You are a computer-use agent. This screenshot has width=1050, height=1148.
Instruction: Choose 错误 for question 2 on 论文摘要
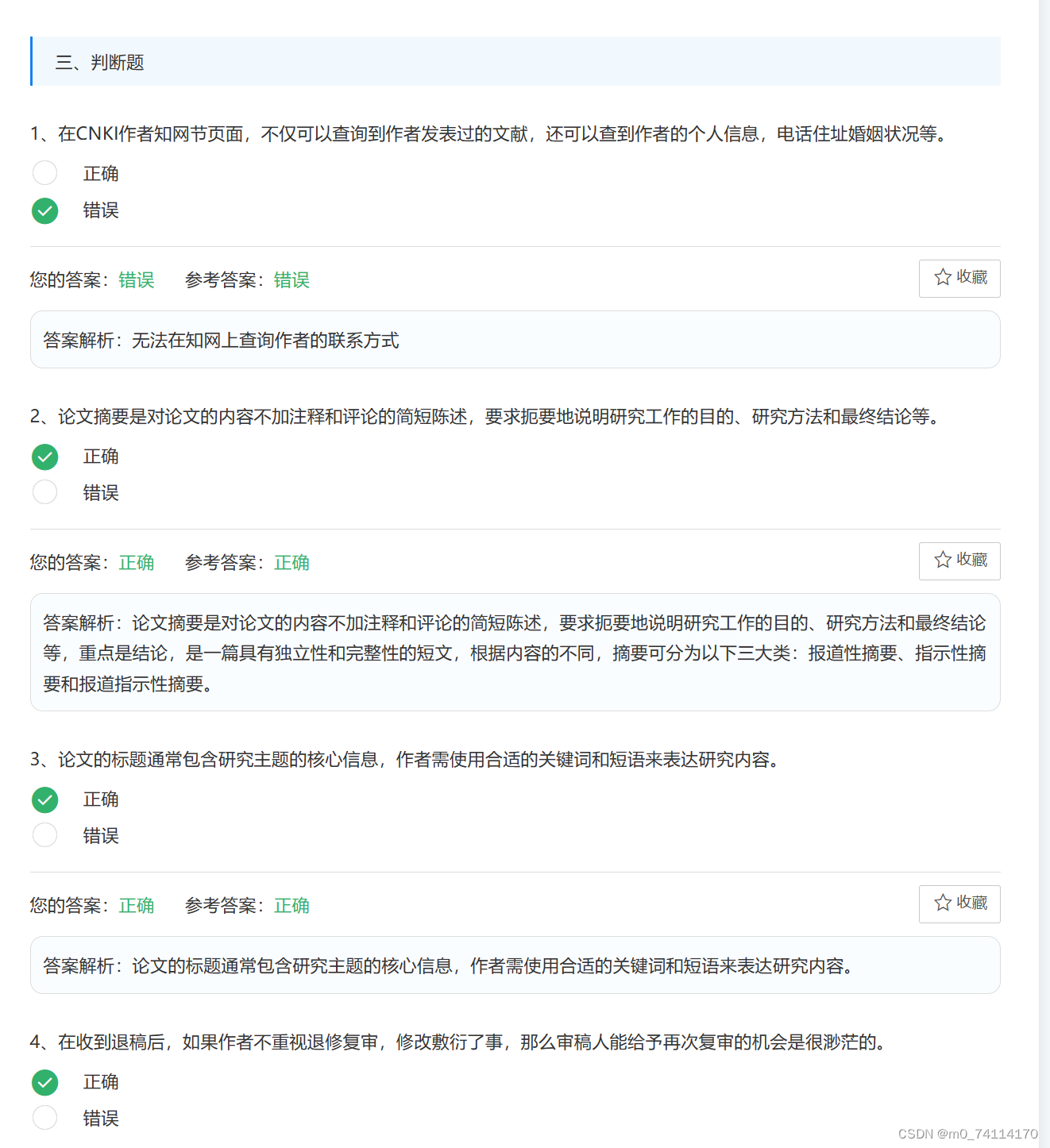(45, 492)
